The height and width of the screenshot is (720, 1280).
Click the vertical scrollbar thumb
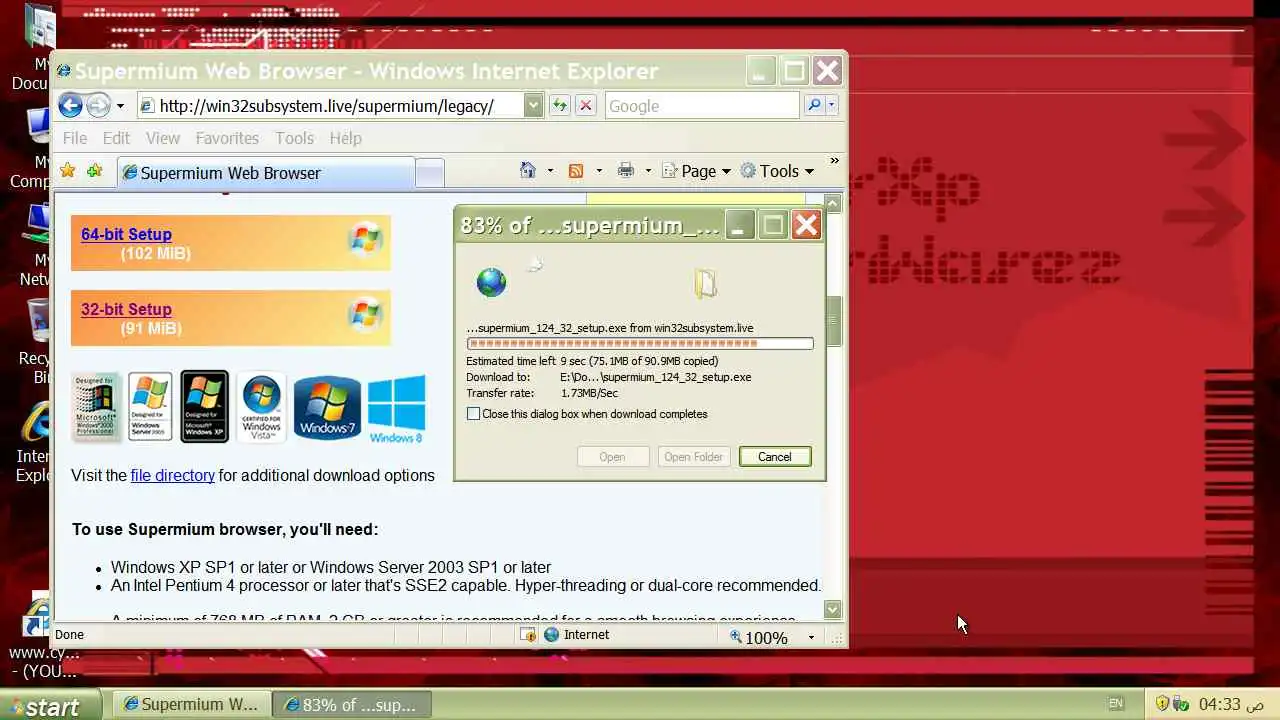tap(833, 322)
